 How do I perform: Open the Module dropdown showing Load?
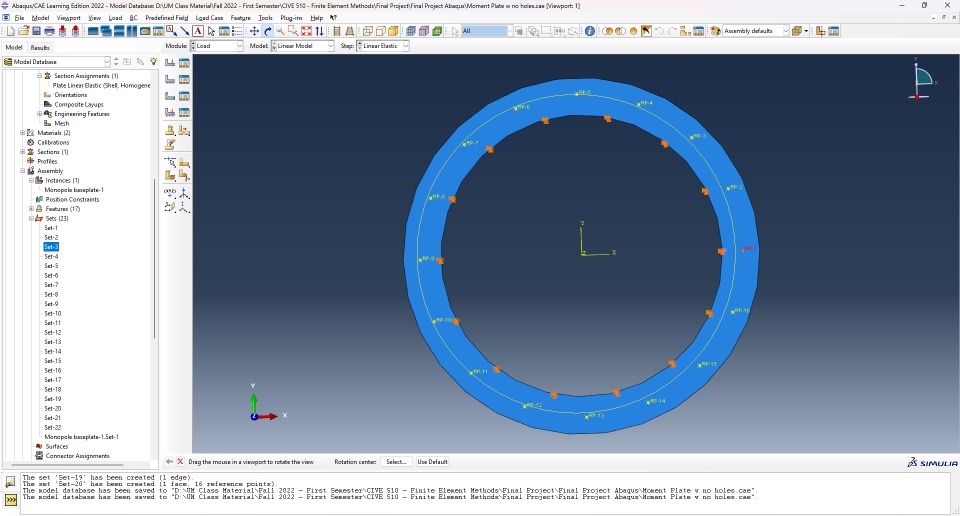[x=217, y=46]
